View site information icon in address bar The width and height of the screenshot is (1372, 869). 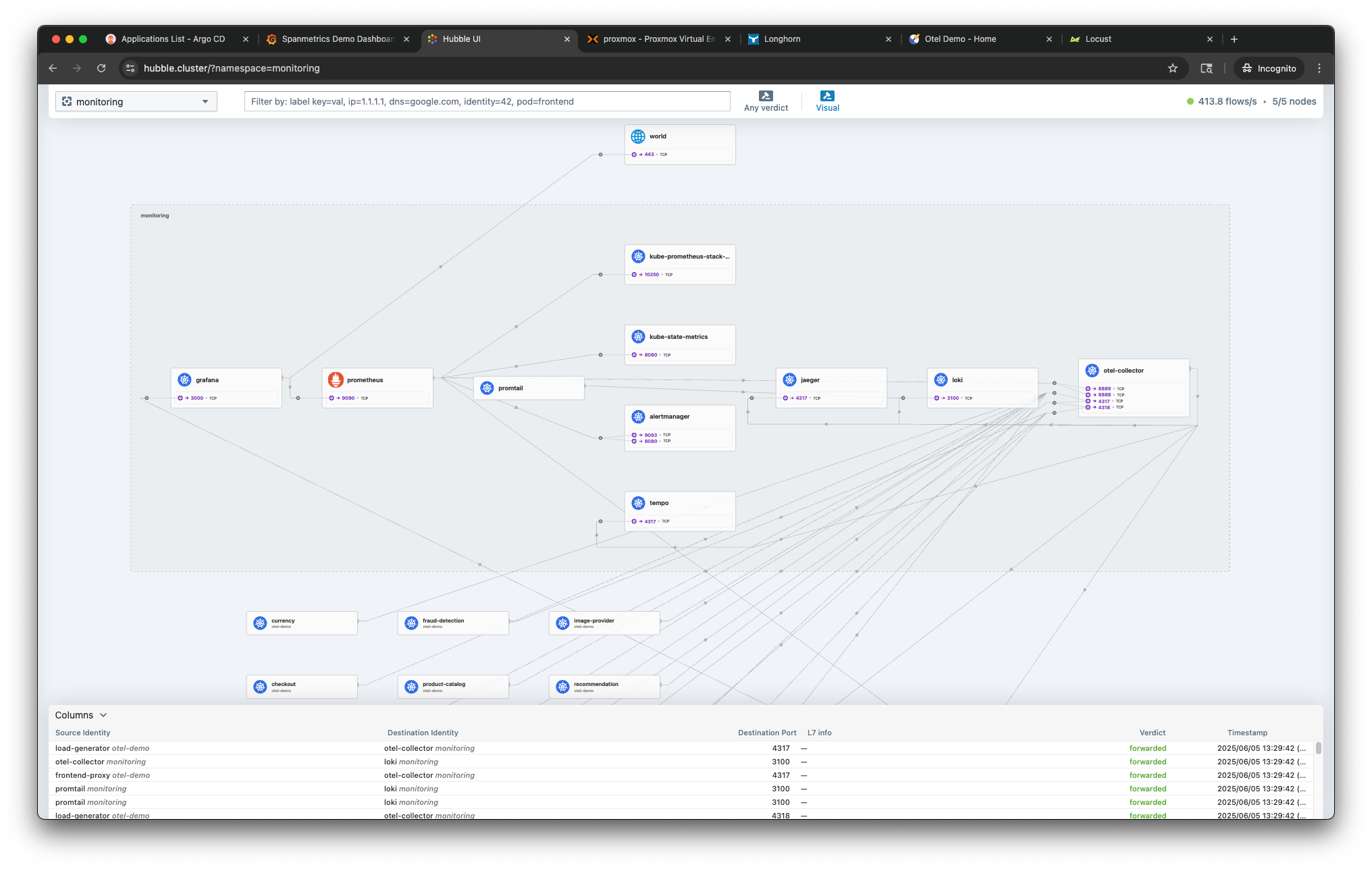[x=130, y=68]
